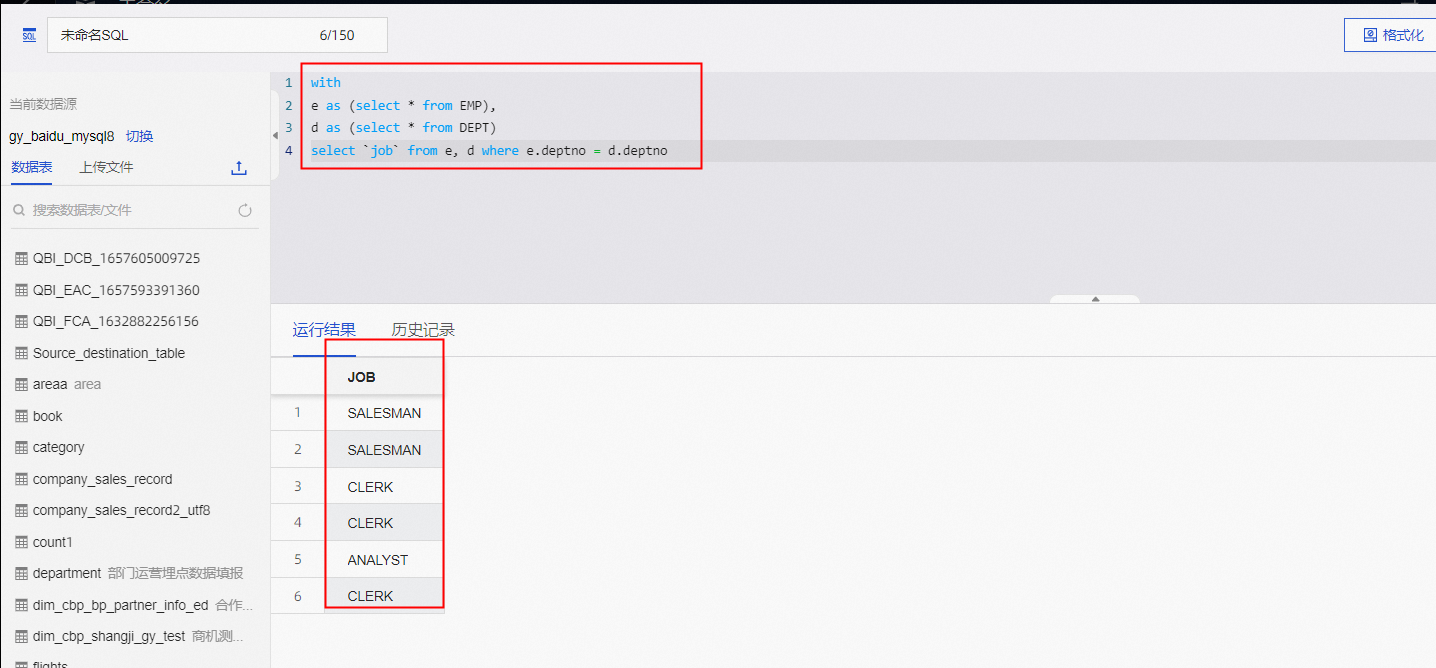
Task: Select the 数据表 tab
Action: (x=31, y=167)
